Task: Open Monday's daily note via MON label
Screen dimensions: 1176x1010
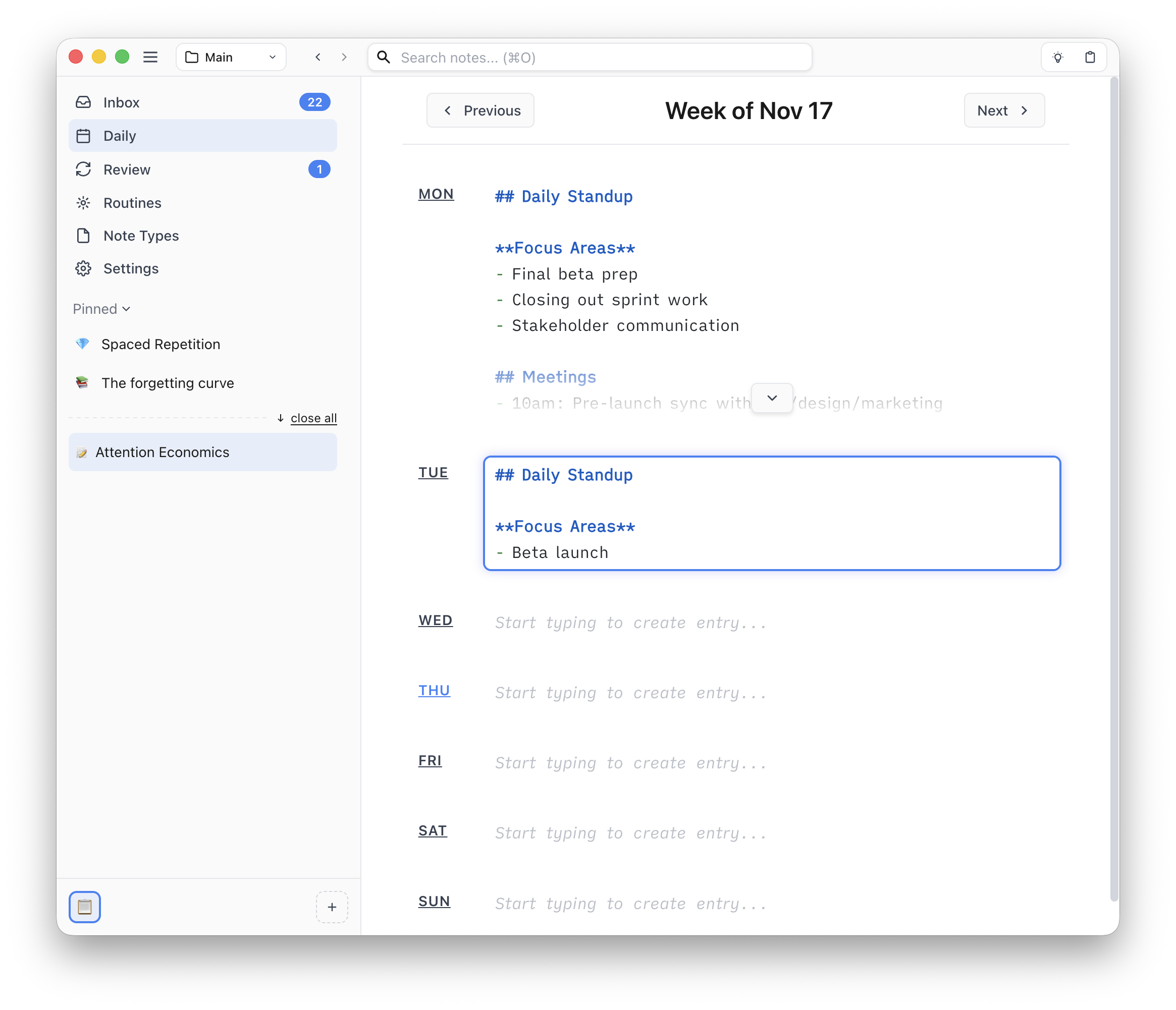Action: coord(436,194)
